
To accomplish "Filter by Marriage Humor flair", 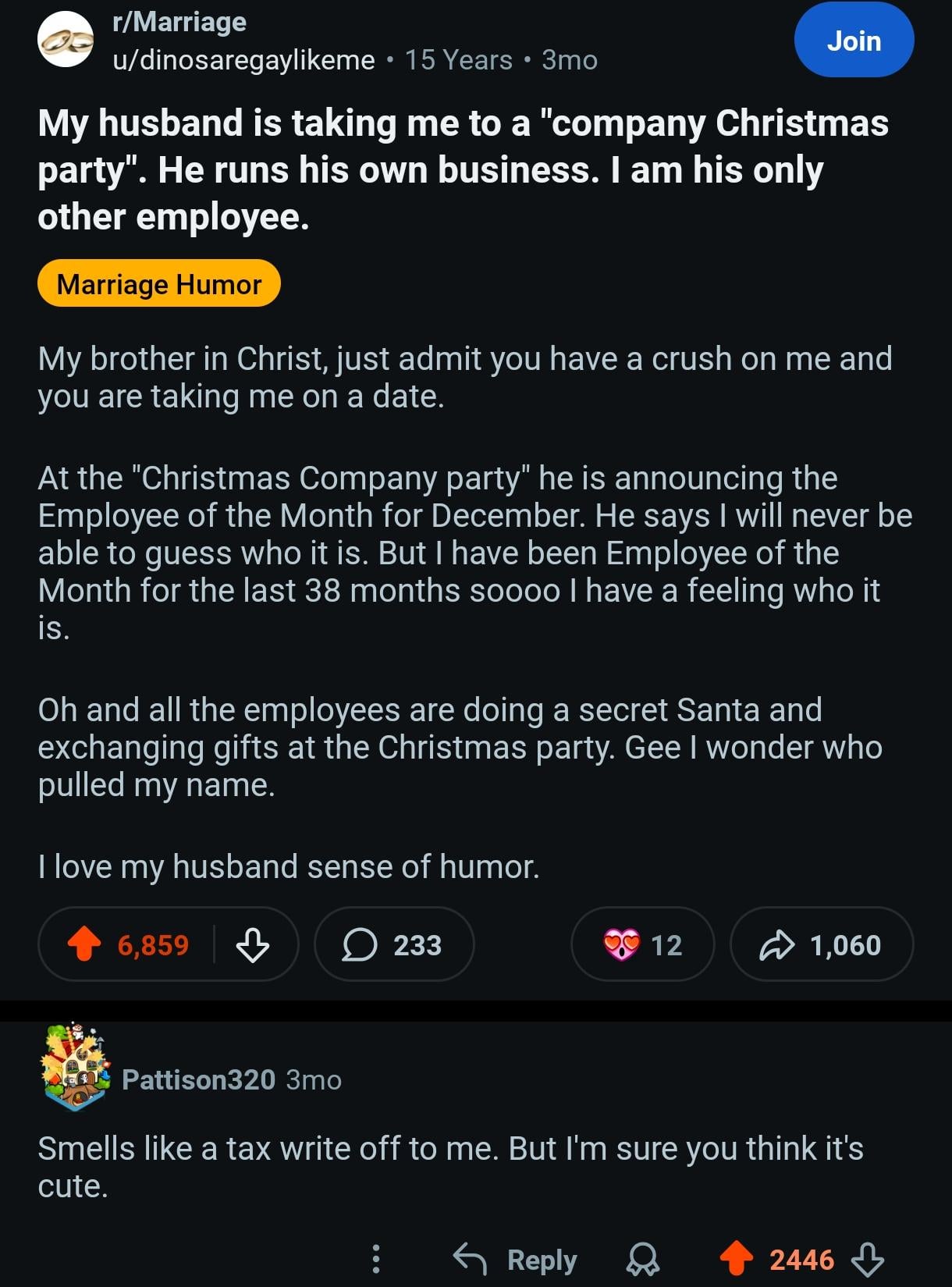I will coord(159,284).
